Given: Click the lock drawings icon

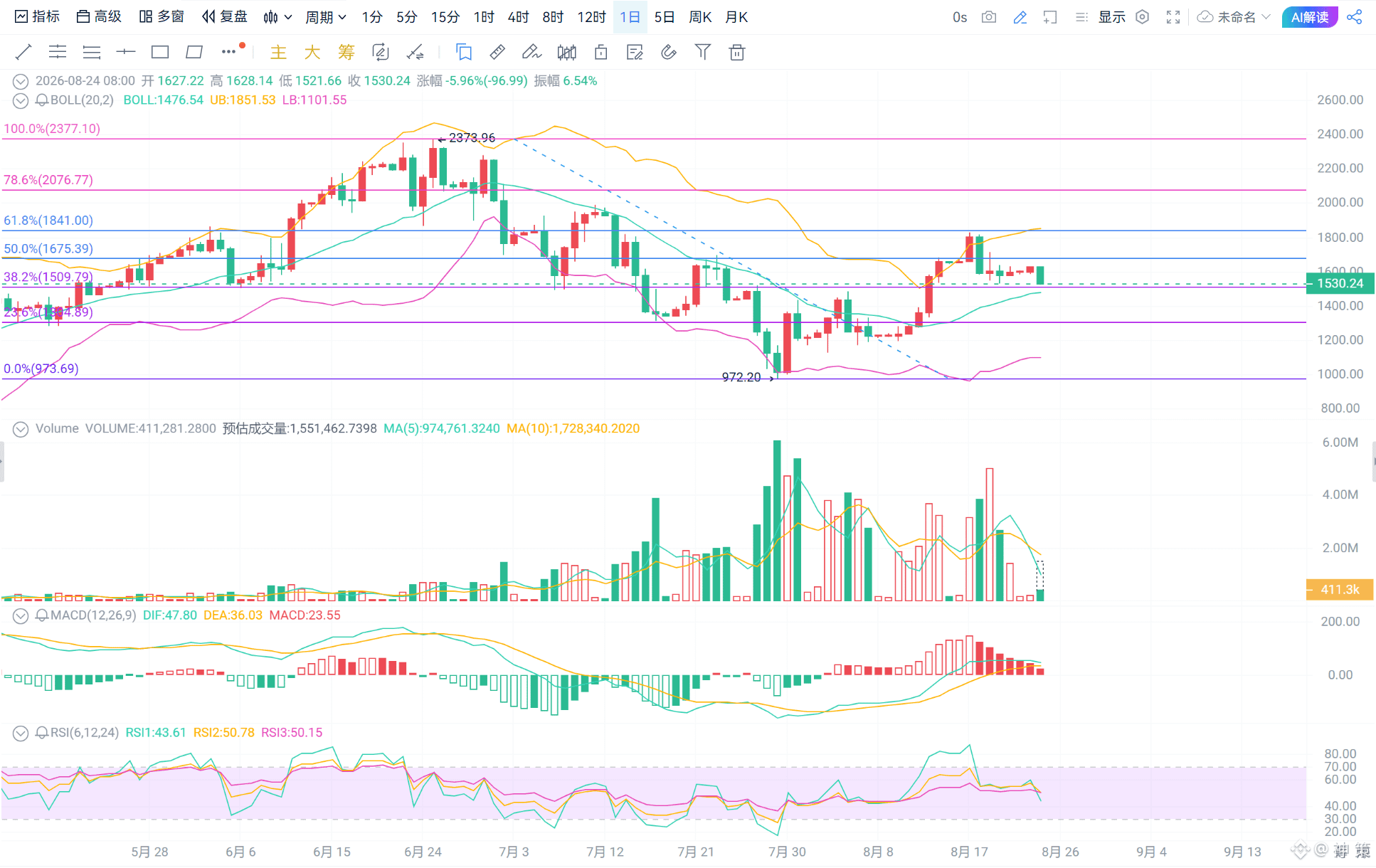Looking at the screenshot, I should pos(601,52).
